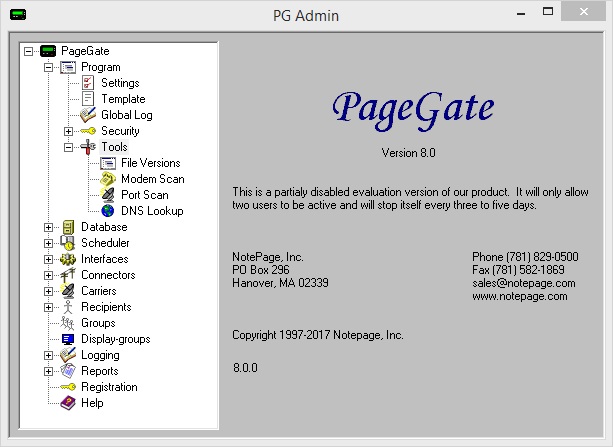Expand the Reports node
The image size is (613, 447).
[48, 371]
